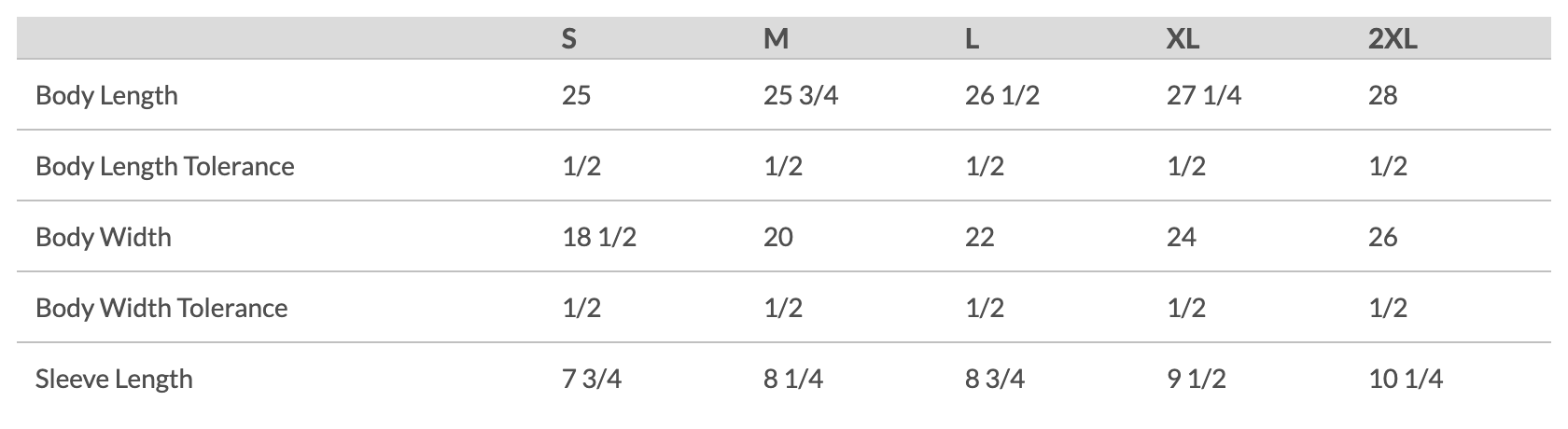1568x429 pixels.
Task: Select the Body Width row label
Action: pyautogui.click(x=104, y=237)
